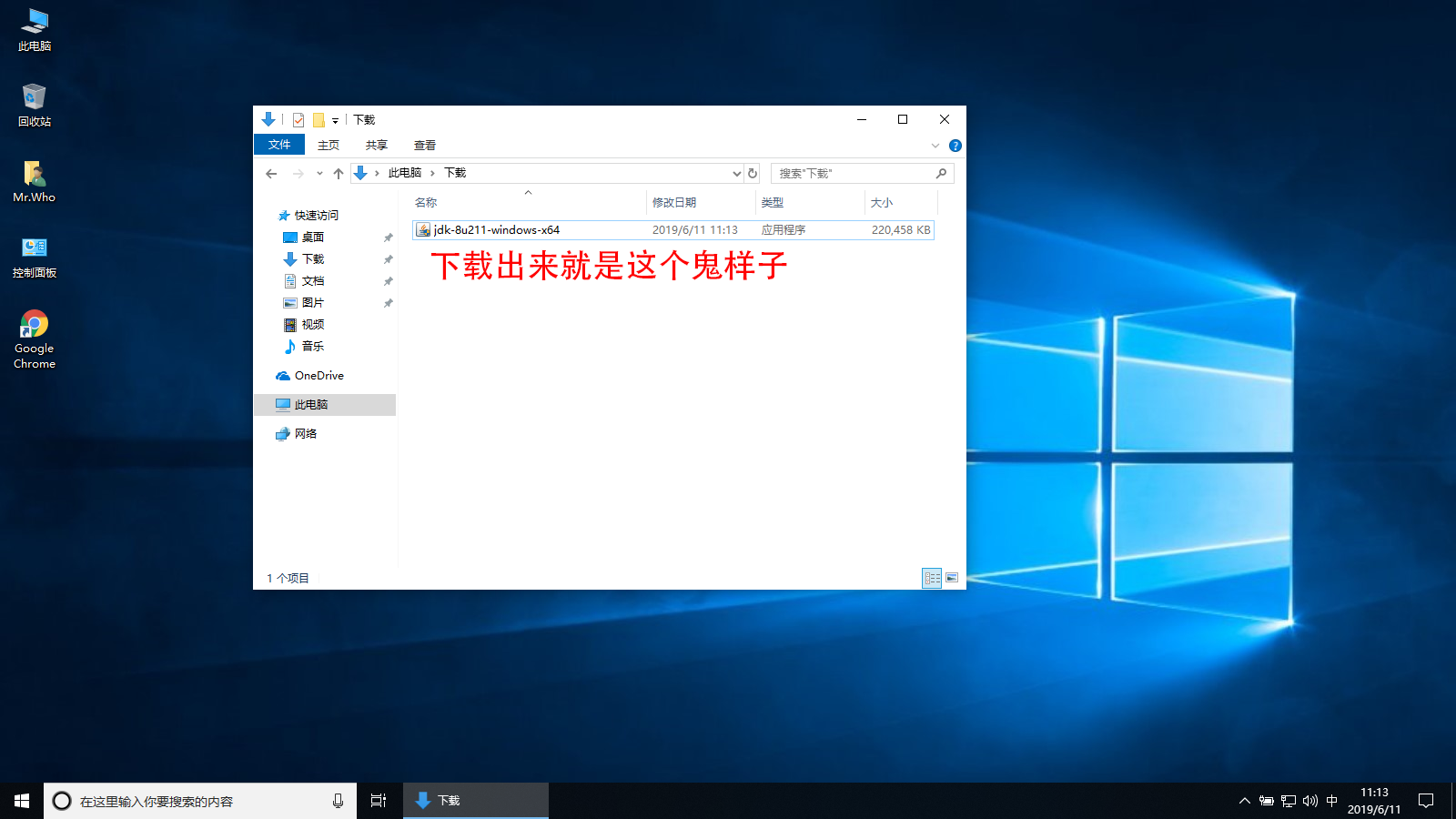Go back using the back arrow
Viewport: 1456px width, 819px height.
(271, 173)
